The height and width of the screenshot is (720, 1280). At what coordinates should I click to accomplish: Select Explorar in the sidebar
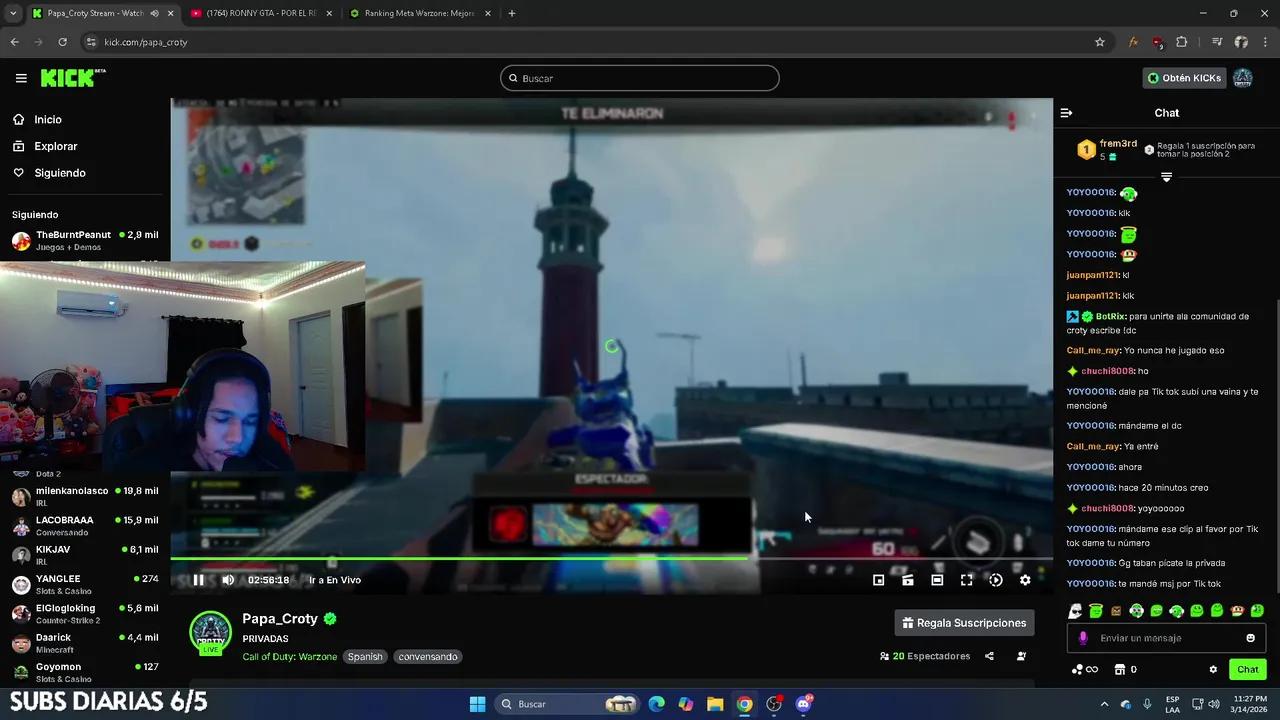(55, 146)
